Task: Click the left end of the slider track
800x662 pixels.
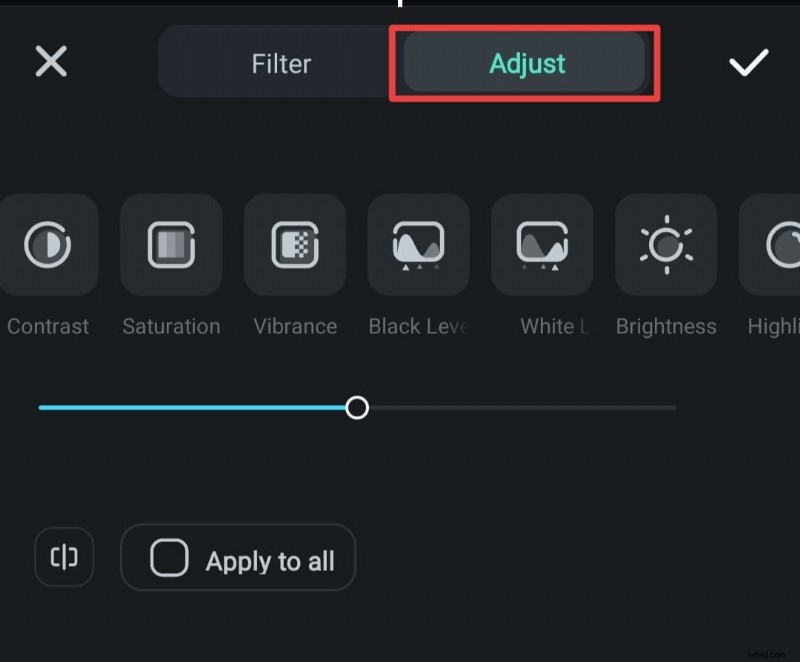Action: pyautogui.click(x=40, y=407)
